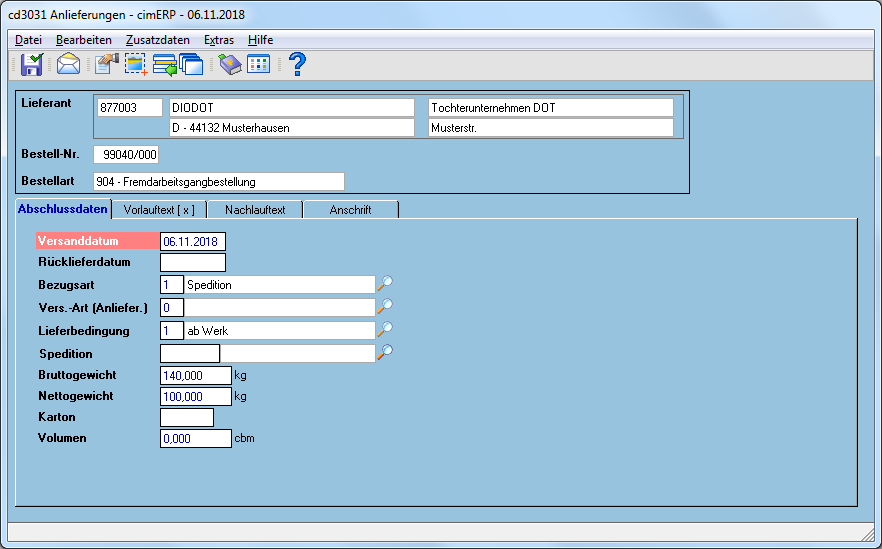
Task: Open the Spedition search magnifier
Action: (x=385, y=353)
